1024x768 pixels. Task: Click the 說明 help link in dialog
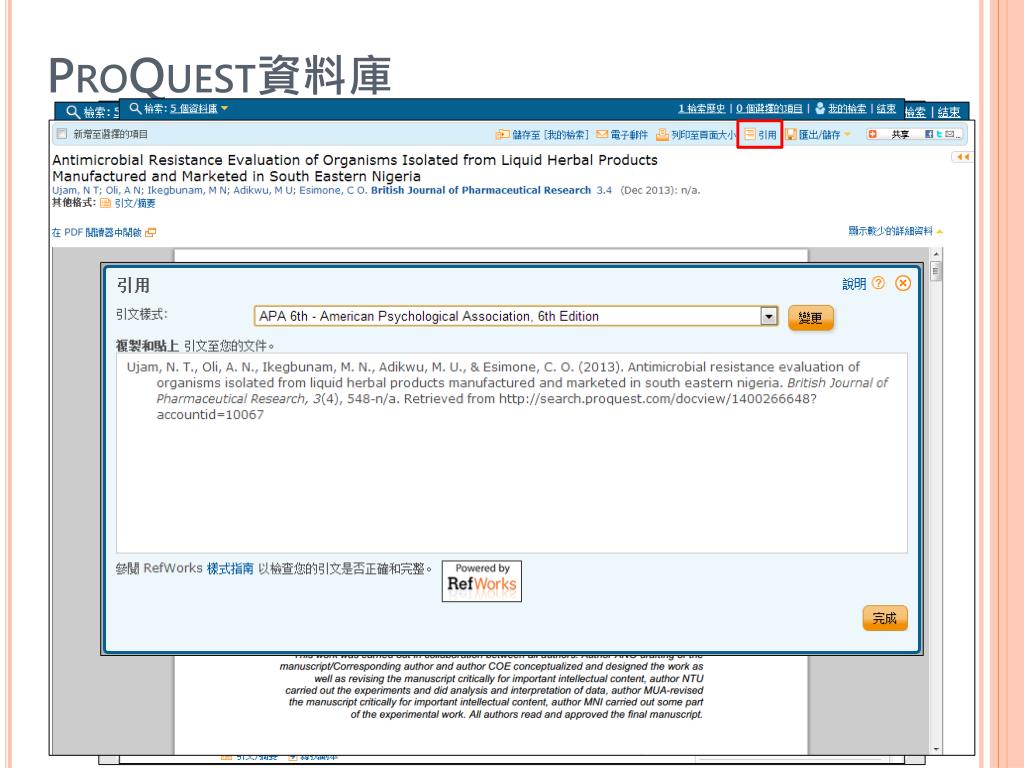click(854, 283)
